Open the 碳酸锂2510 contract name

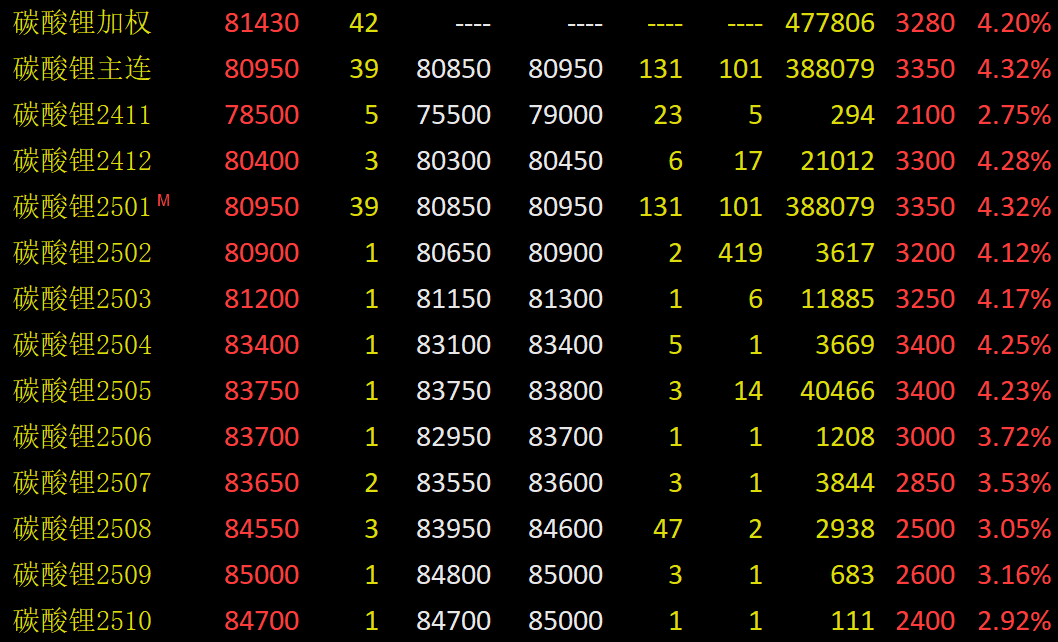pyautogui.click(x=82, y=621)
